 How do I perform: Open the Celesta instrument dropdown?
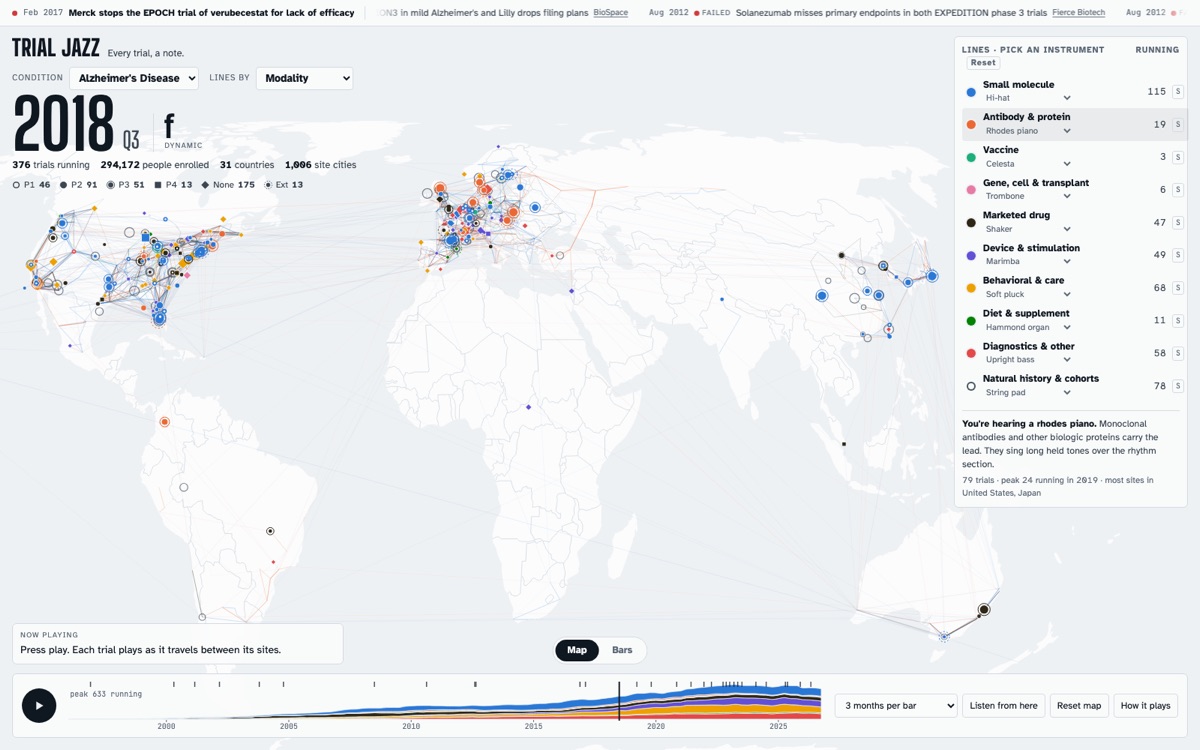tap(1028, 164)
